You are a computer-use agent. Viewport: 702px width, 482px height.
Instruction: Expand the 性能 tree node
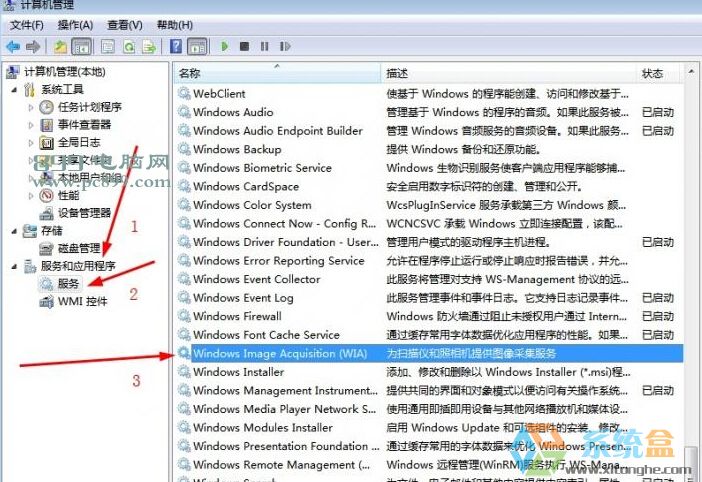click(x=30, y=196)
